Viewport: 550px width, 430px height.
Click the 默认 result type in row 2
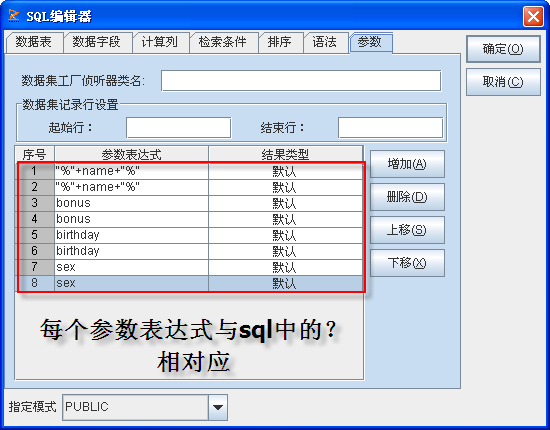pos(286,187)
